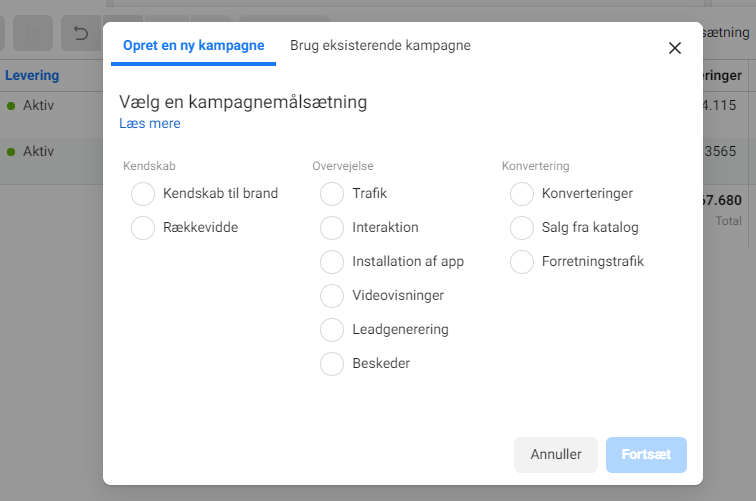Viewport: 756px width, 501px height.
Task: Sort by the Levering column header
Action: [32, 75]
